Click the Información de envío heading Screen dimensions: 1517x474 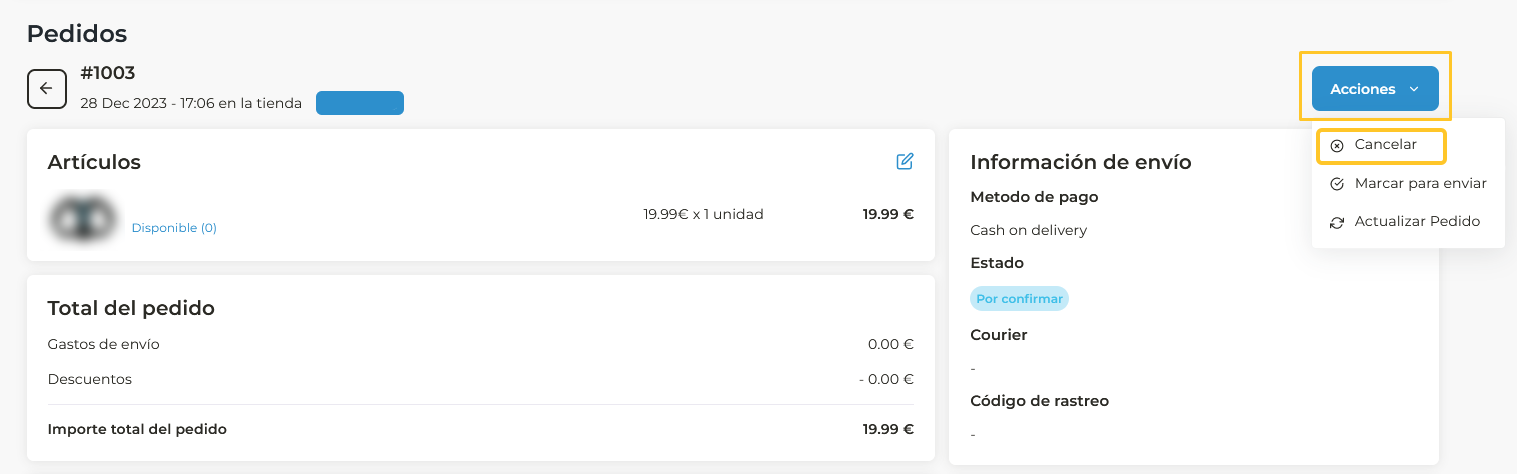pyautogui.click(x=1080, y=162)
